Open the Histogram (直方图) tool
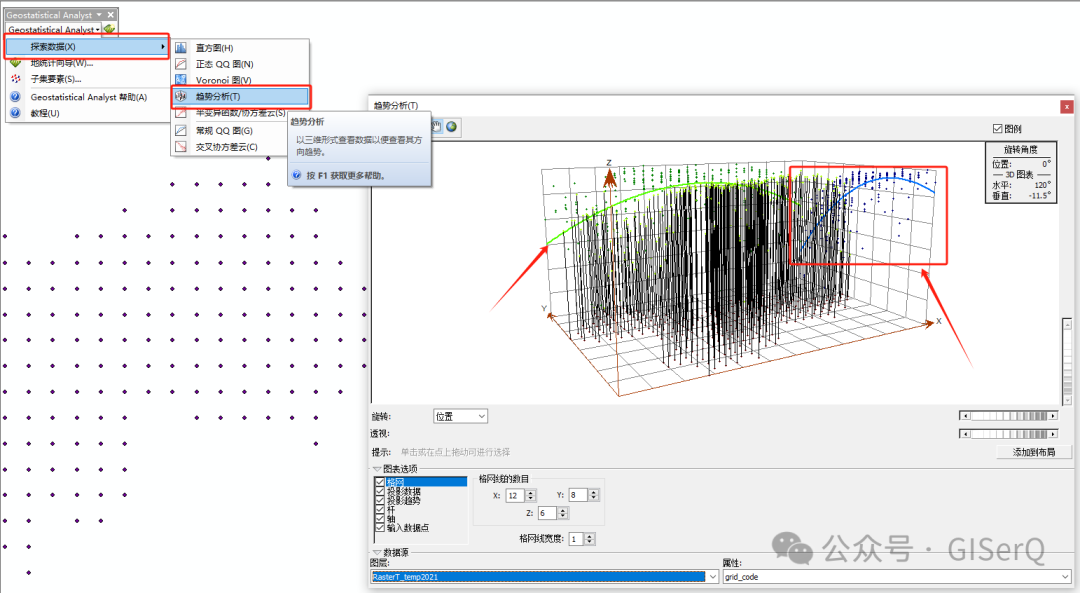 pos(214,48)
